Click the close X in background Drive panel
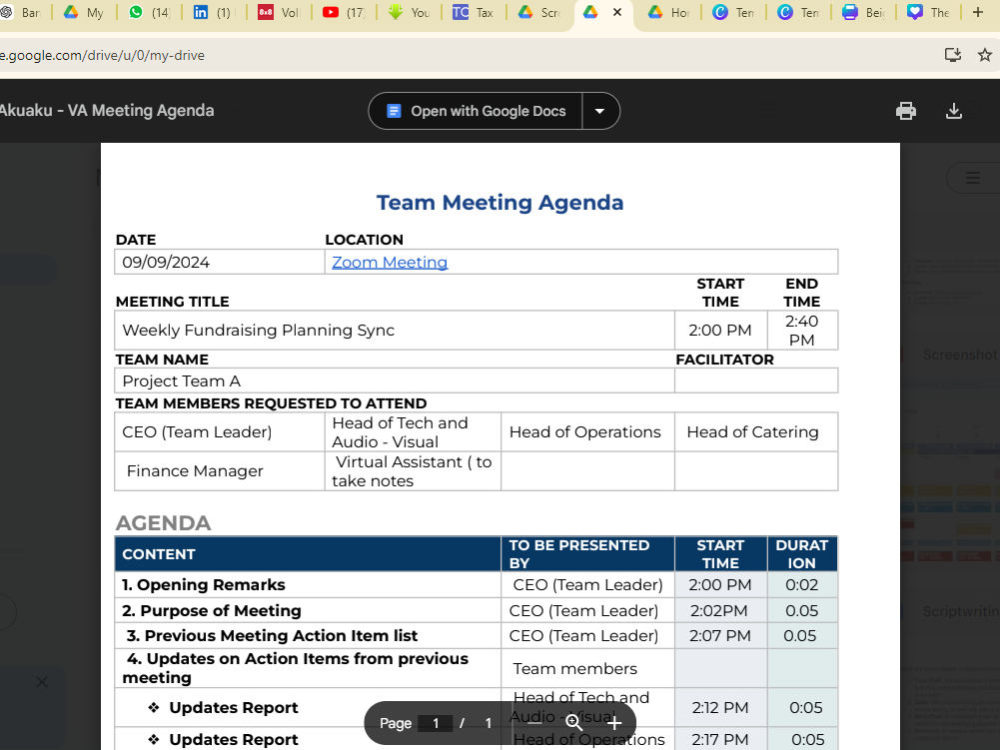 [42, 682]
